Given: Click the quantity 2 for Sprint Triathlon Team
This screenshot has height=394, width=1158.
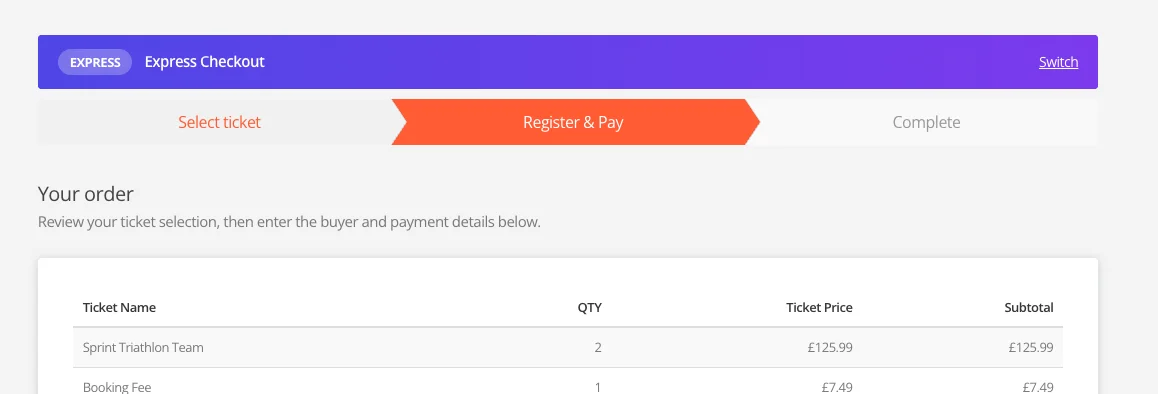Looking at the screenshot, I should 597,347.
